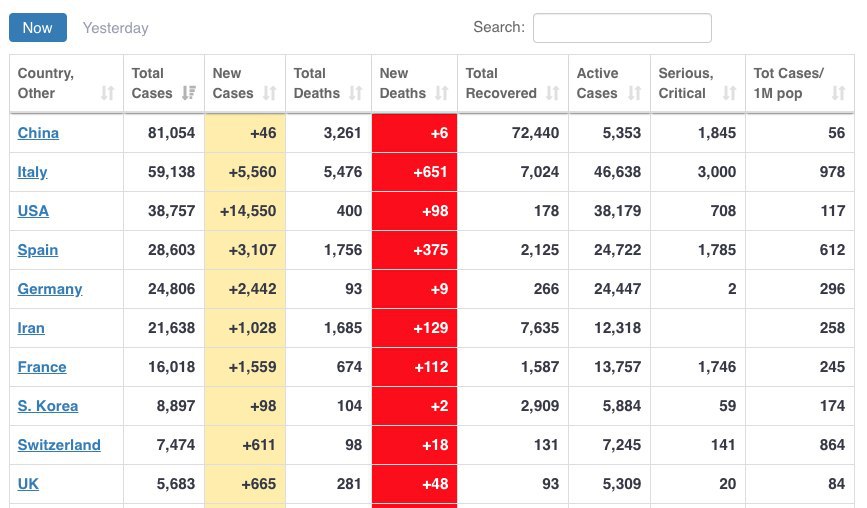
Task: Sort by Total Cases arrow icon
Action: (x=189, y=93)
